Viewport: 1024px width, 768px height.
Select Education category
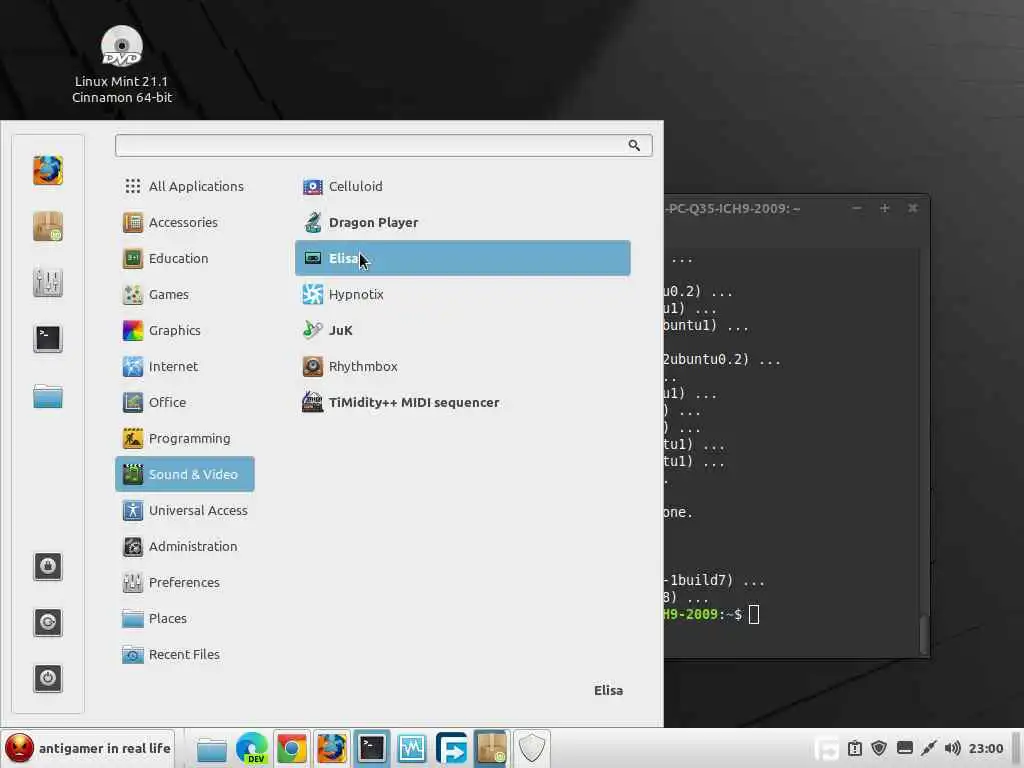coord(185,258)
